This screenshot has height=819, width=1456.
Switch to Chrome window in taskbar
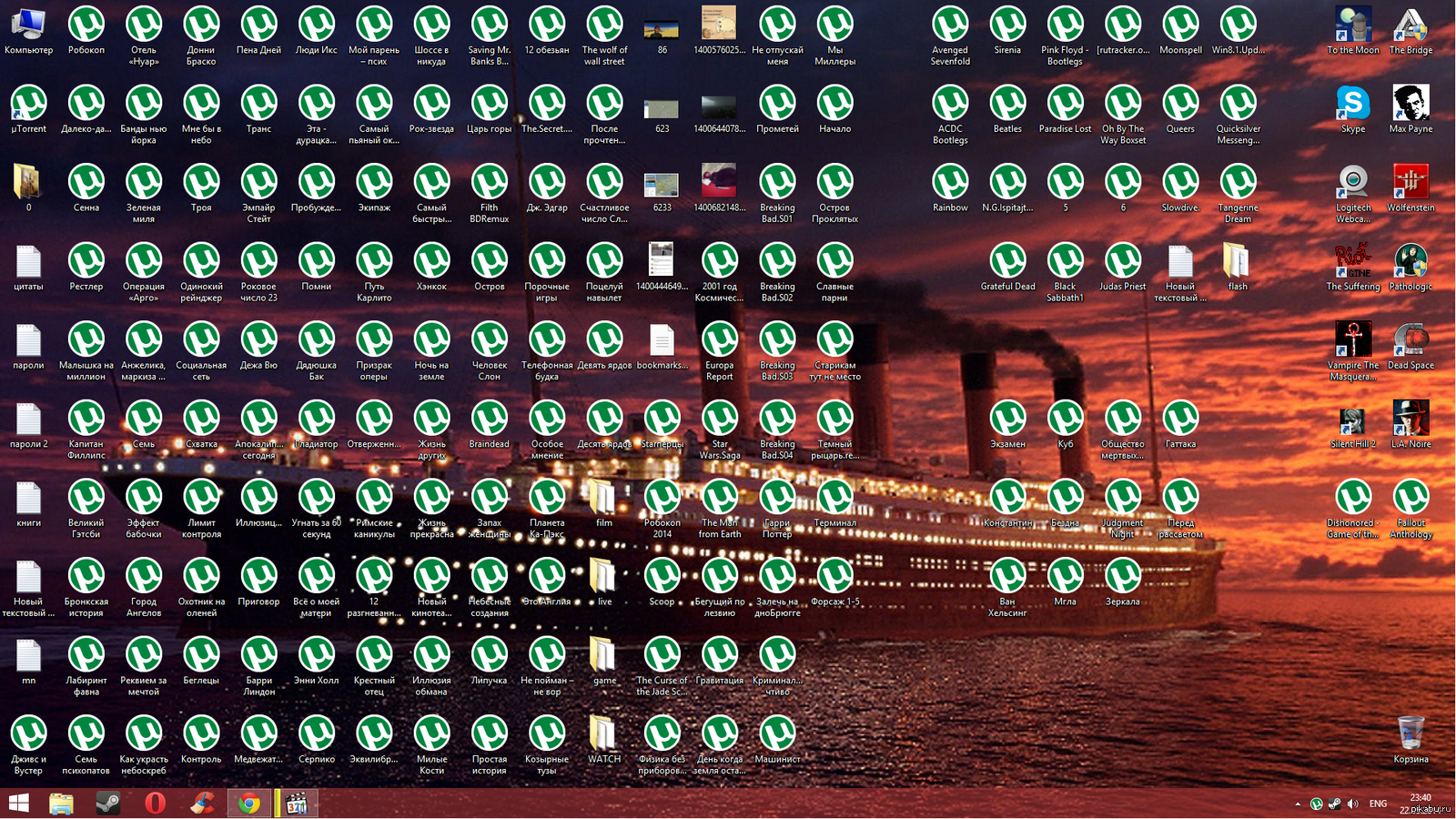click(x=249, y=803)
